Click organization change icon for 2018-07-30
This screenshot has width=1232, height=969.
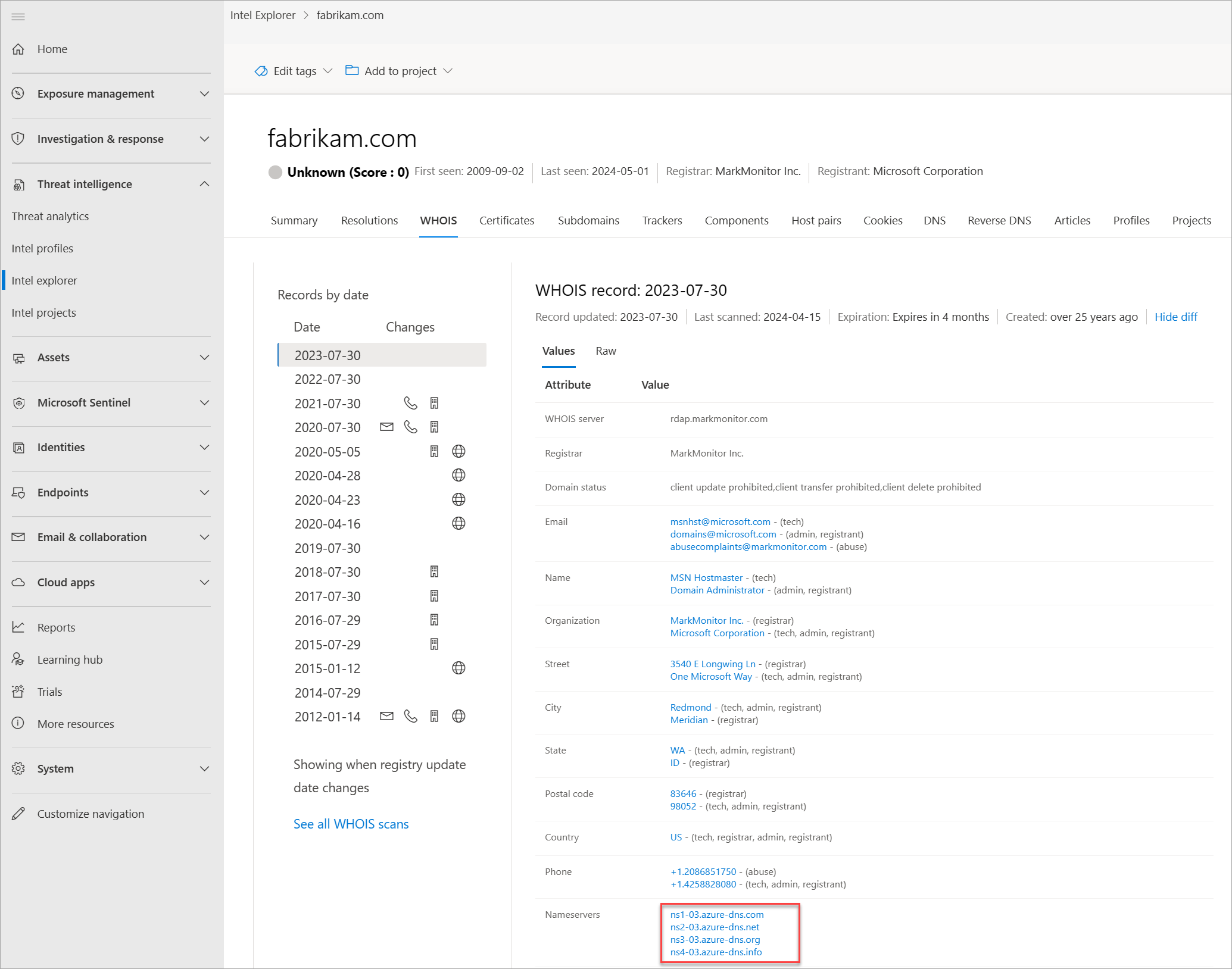click(435, 571)
